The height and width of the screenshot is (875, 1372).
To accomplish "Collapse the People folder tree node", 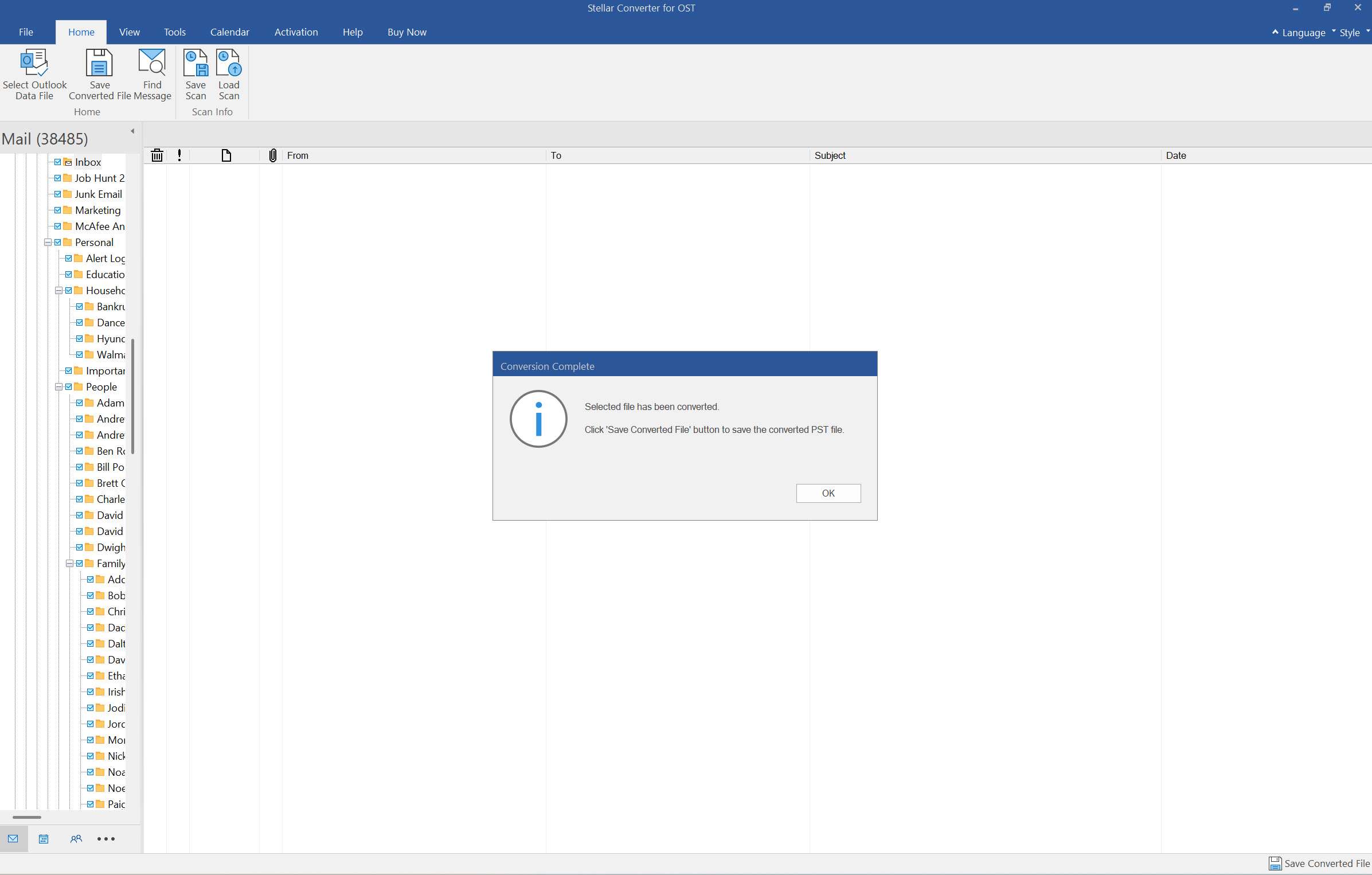I will click(x=58, y=387).
